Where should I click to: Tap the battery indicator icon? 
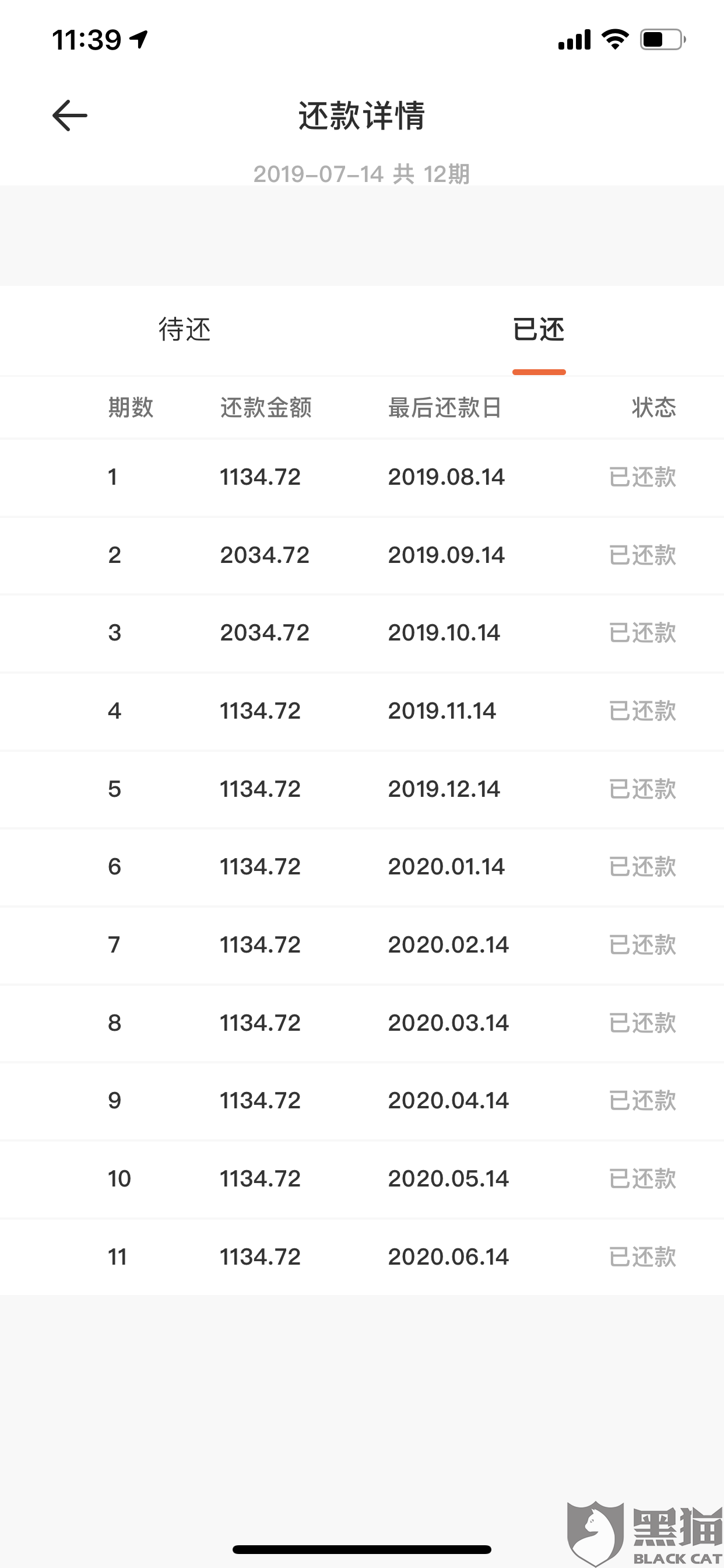tap(662, 40)
